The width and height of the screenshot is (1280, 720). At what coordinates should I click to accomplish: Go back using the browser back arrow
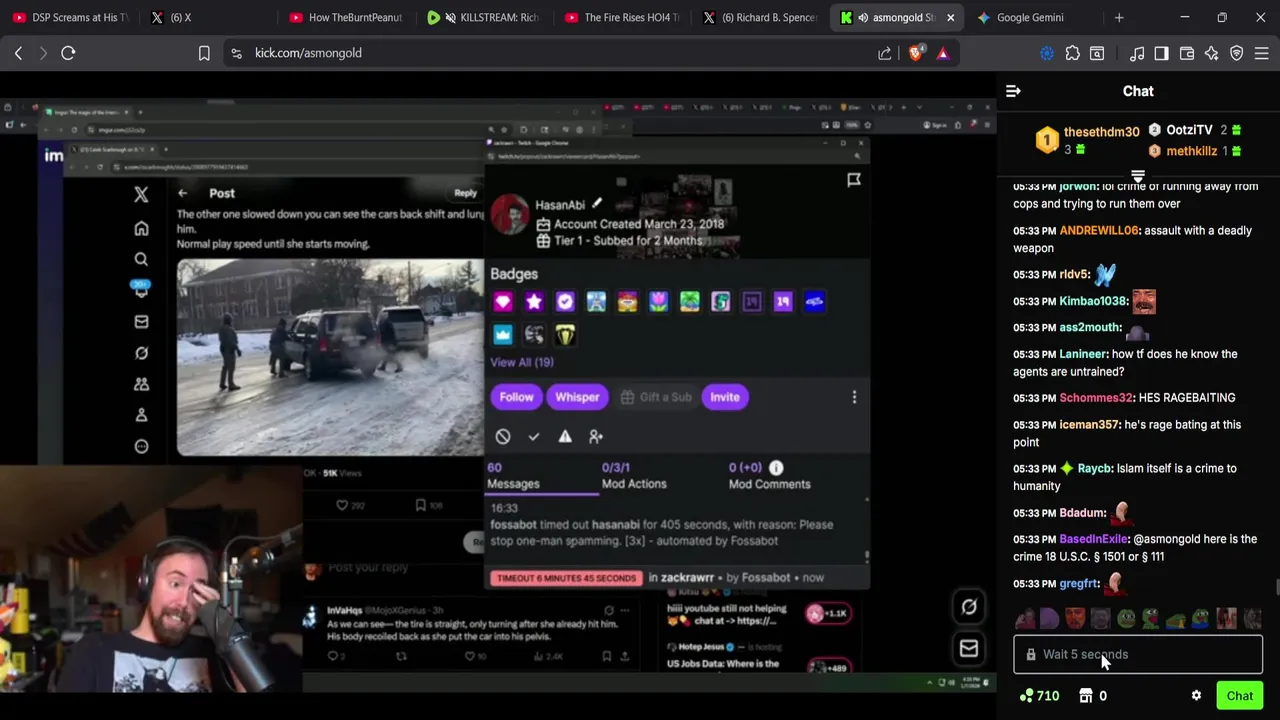18,53
